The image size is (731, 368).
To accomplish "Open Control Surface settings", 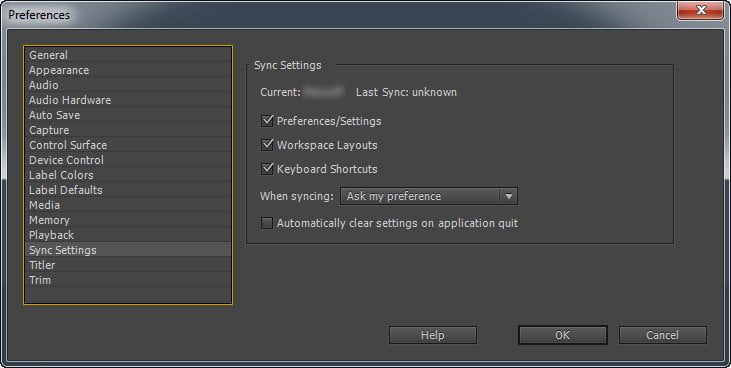I will click(127, 145).
